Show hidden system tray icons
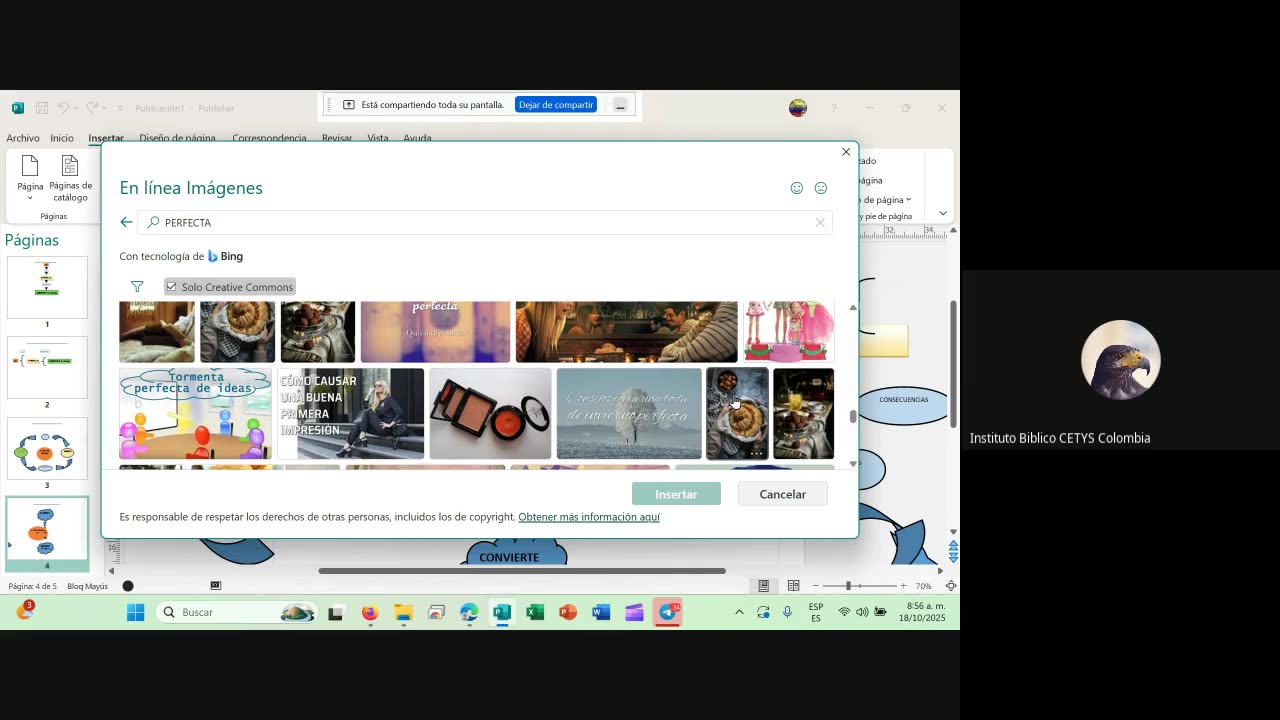 coord(739,612)
